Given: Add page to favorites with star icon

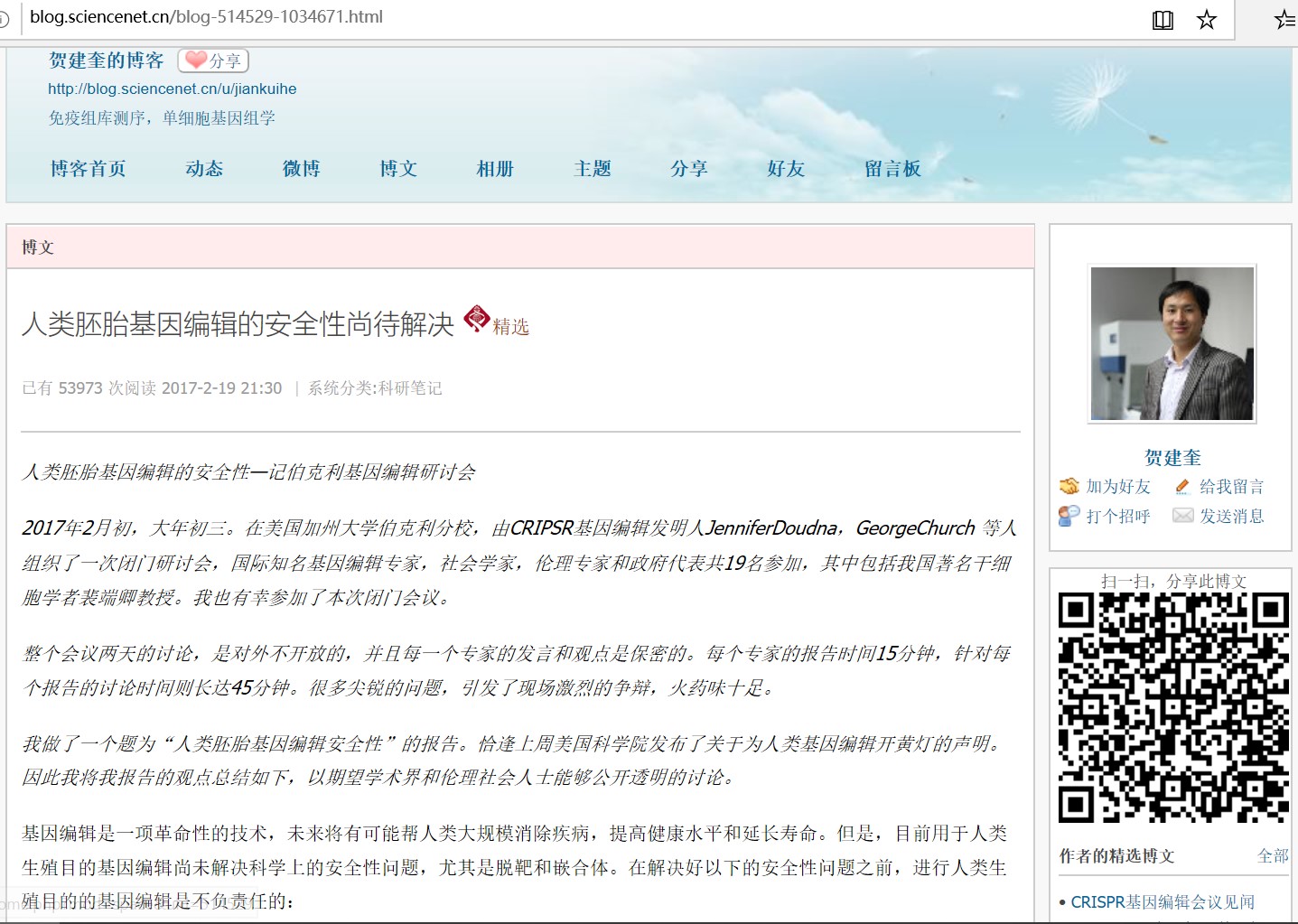Looking at the screenshot, I should (1206, 19).
